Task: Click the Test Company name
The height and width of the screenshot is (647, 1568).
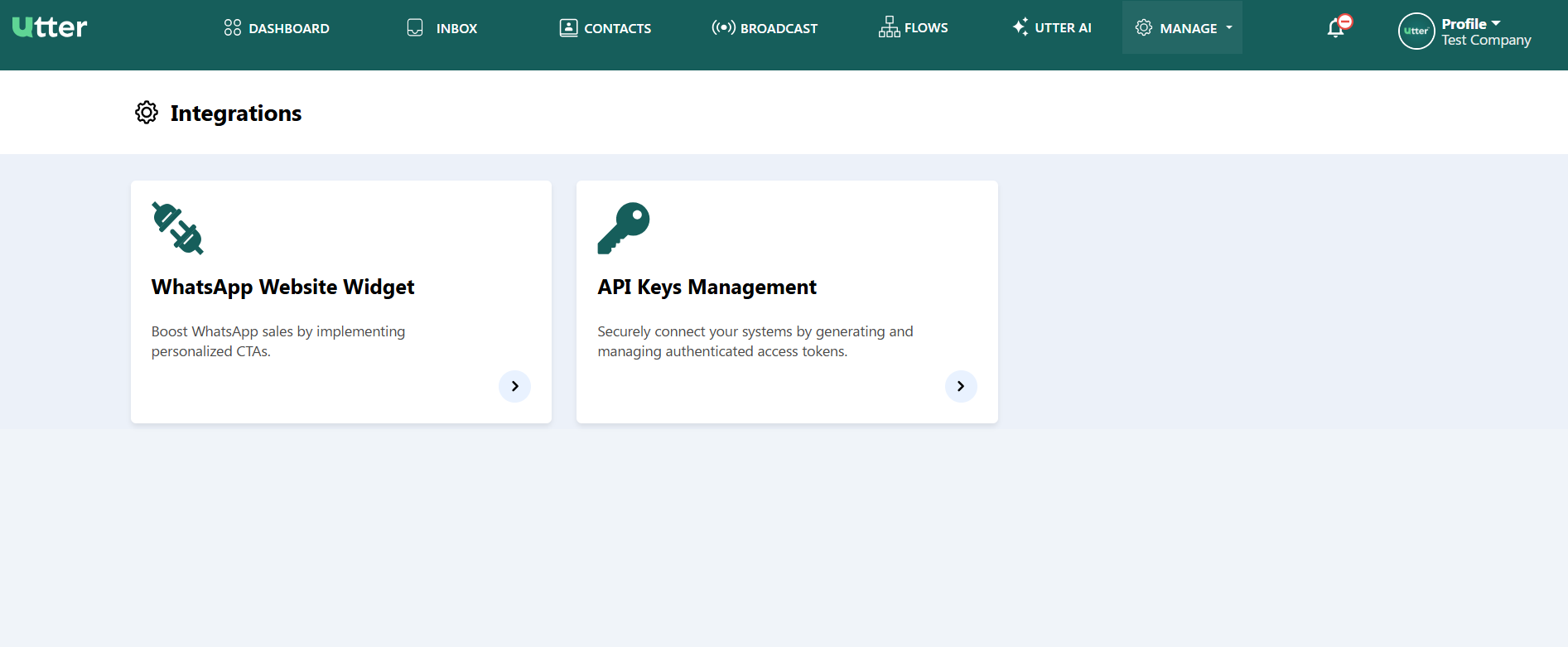Action: click(x=1486, y=41)
